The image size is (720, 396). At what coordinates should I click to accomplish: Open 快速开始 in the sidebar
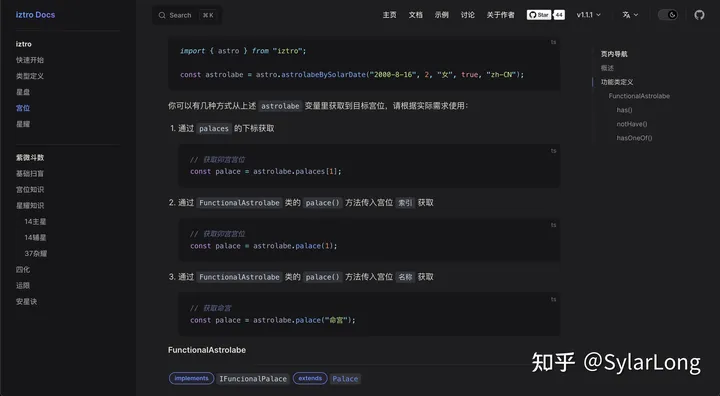[x=30, y=60]
